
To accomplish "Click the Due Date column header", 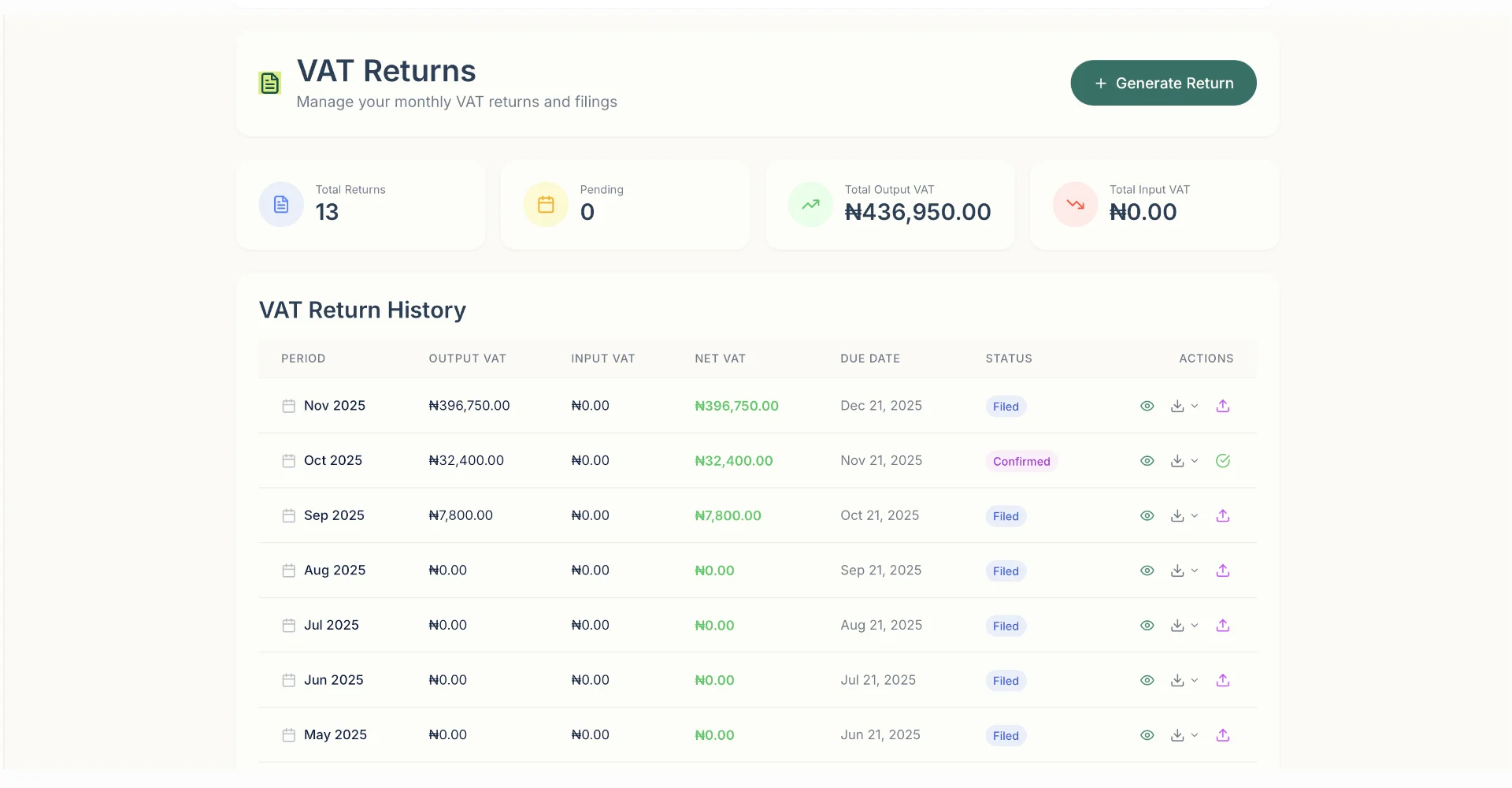I will (869, 359).
